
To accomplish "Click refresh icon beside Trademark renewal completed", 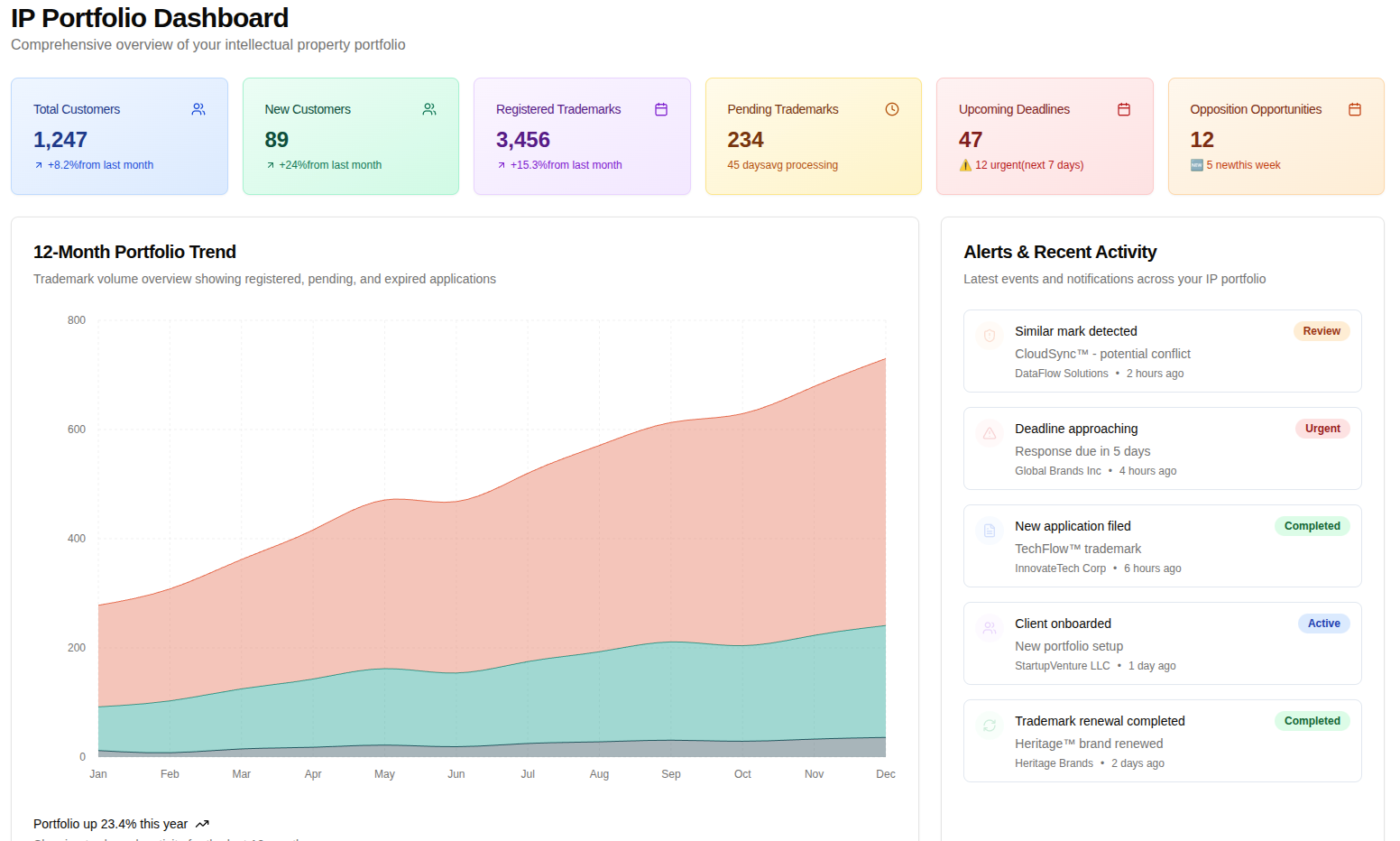I will click(x=990, y=725).
